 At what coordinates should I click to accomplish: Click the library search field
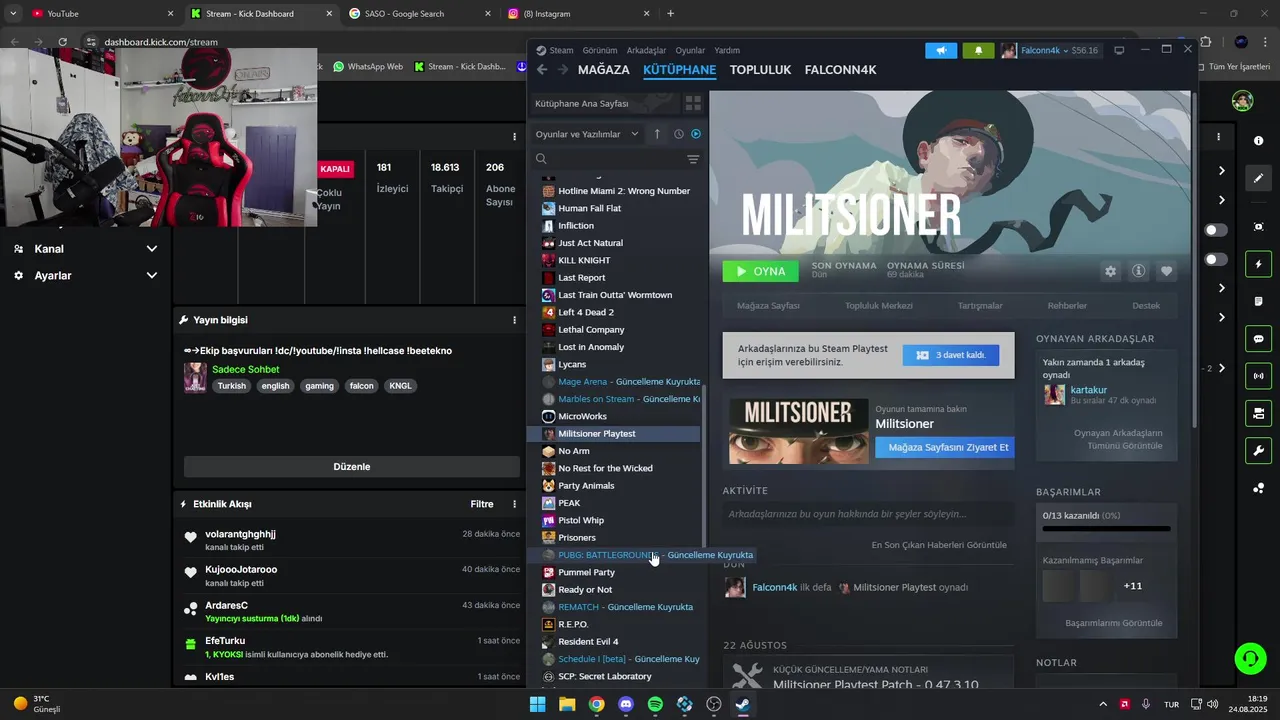pos(617,159)
